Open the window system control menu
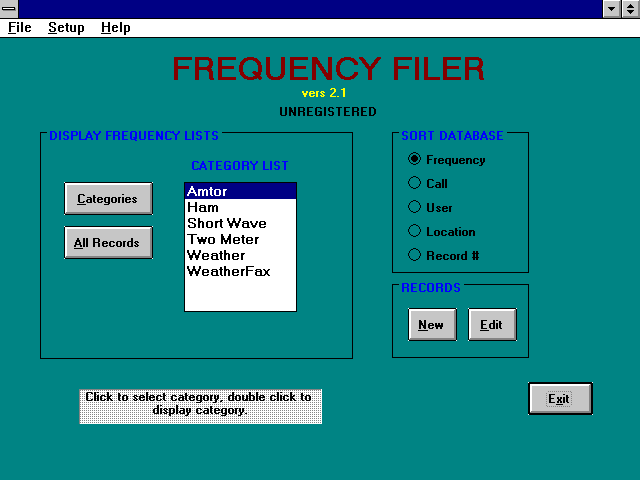640x480 pixels. pos(9,9)
